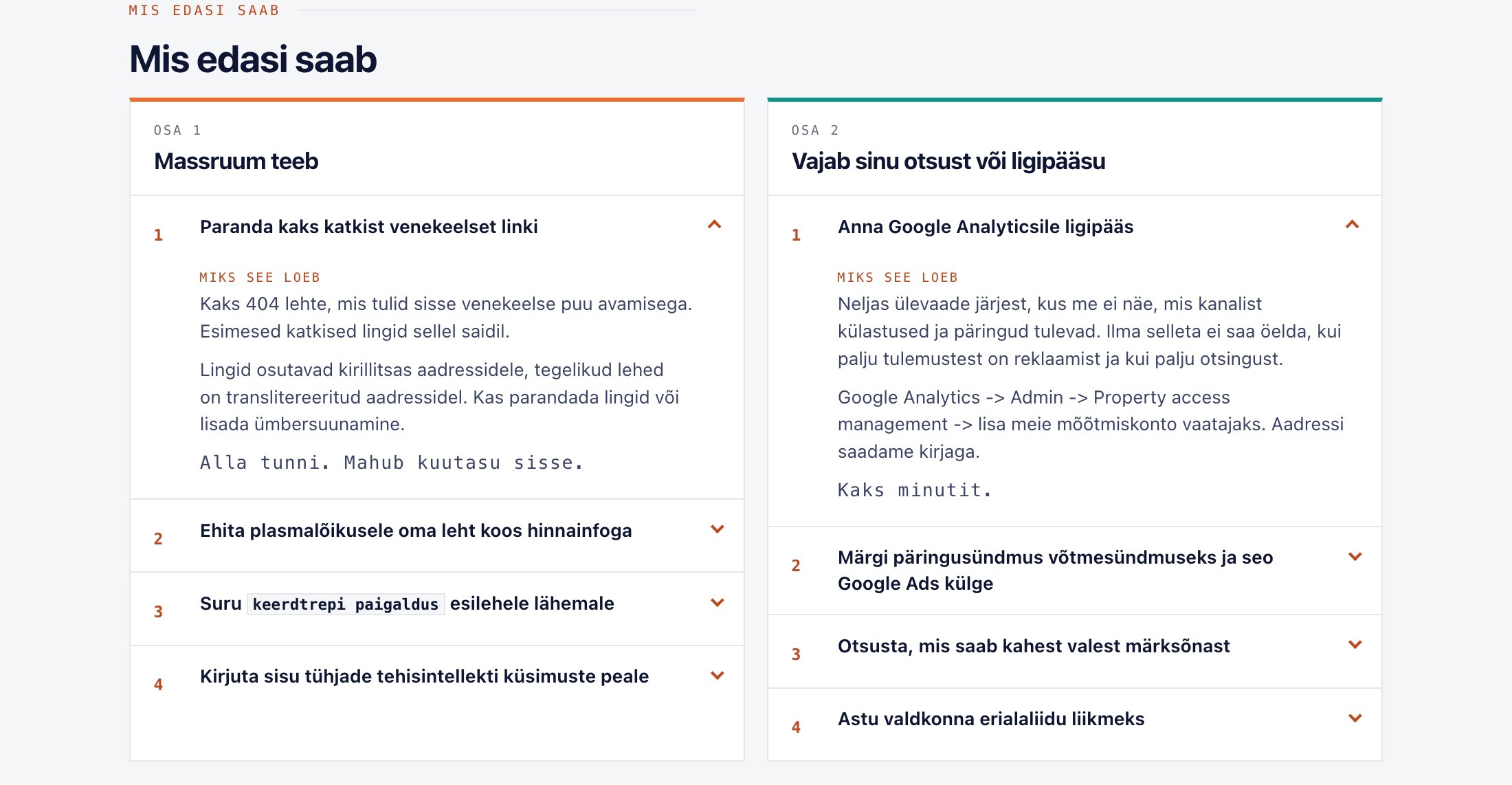The width and height of the screenshot is (1512, 785).
Task: Collapse the 'Anna Google Analyticsile ligipääs' chevron
Action: pos(1353,225)
